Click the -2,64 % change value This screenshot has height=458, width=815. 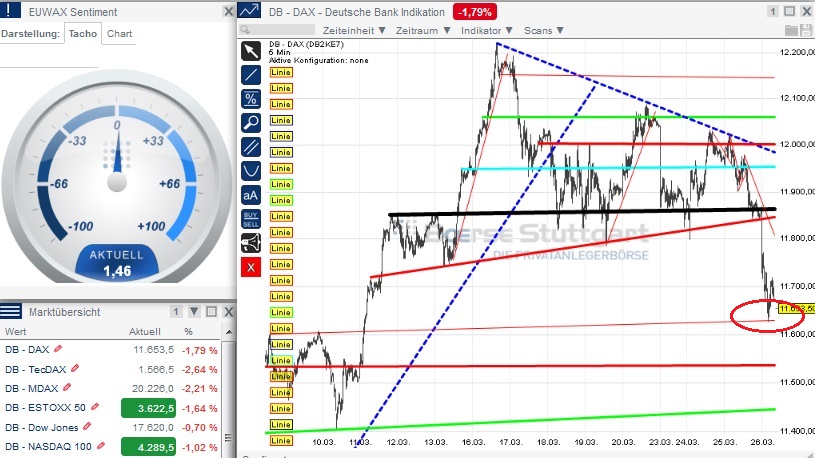coord(200,370)
